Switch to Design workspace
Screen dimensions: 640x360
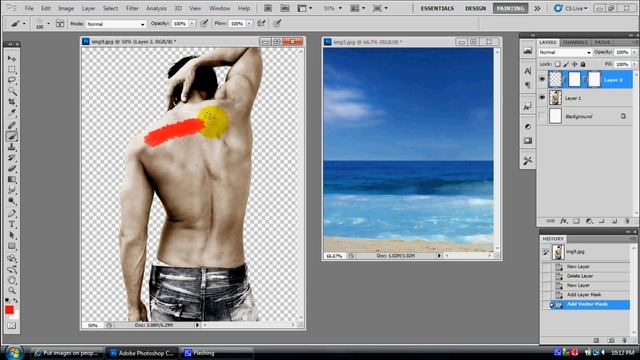476,8
